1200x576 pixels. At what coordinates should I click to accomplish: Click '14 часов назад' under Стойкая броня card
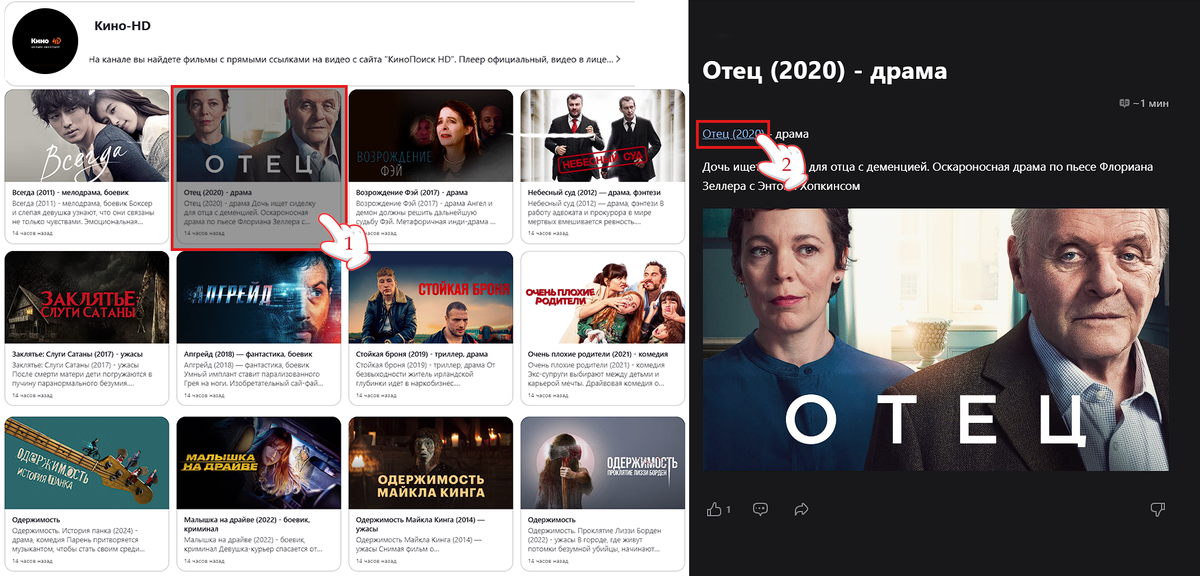coord(378,395)
